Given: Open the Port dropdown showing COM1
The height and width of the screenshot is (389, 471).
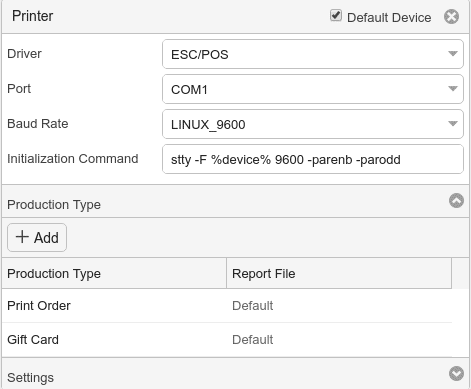Looking at the screenshot, I should [x=313, y=89].
